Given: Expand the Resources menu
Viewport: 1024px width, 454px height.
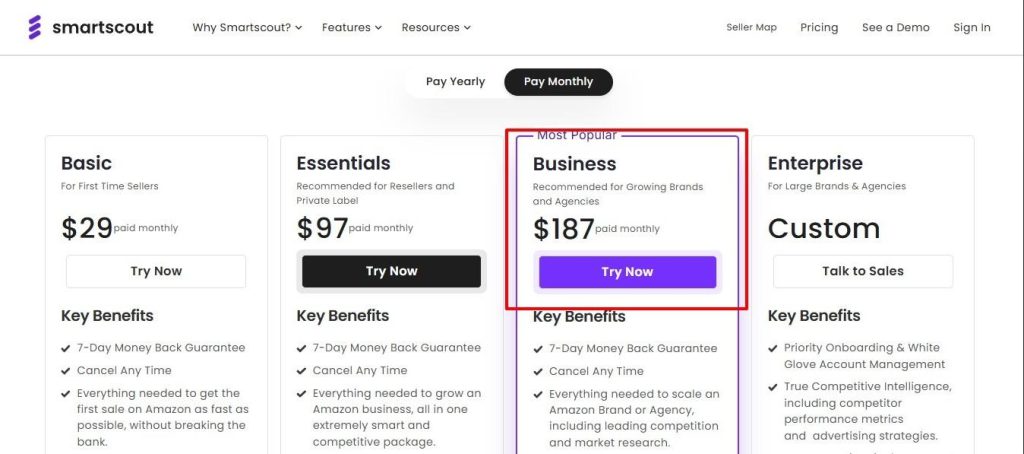Looking at the screenshot, I should [436, 28].
